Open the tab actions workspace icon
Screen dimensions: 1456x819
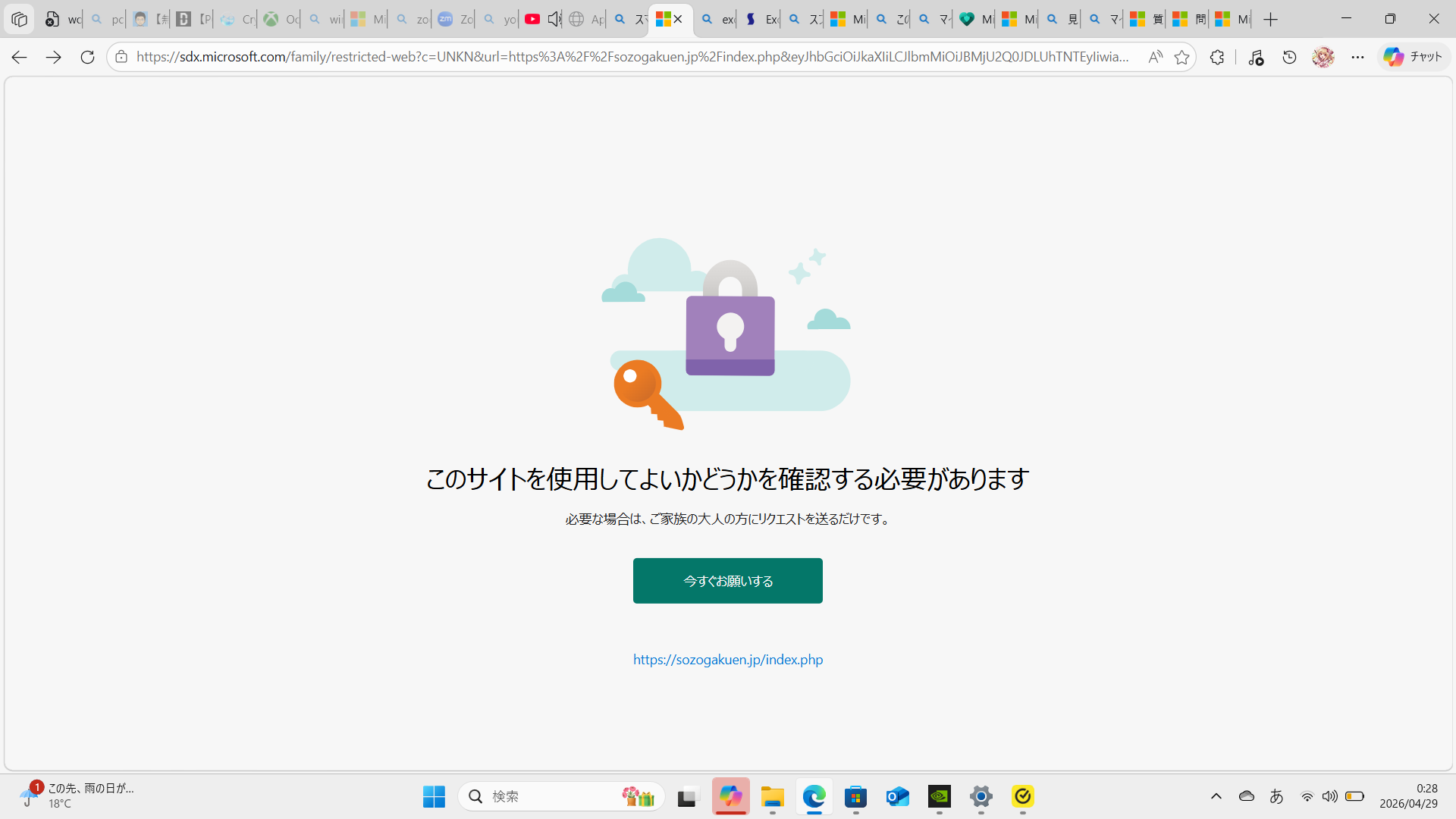(x=19, y=20)
